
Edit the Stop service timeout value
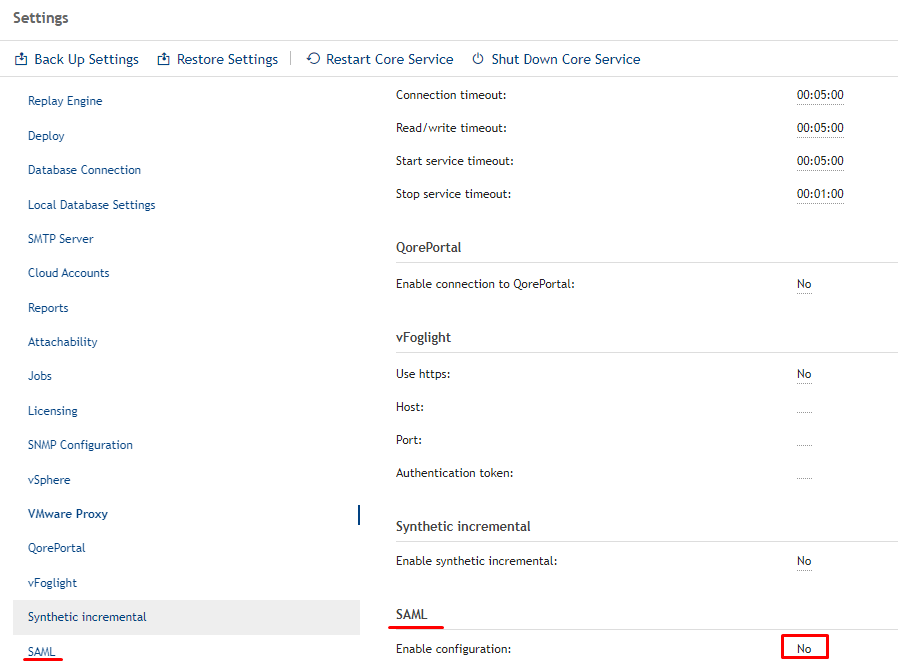[820, 194]
